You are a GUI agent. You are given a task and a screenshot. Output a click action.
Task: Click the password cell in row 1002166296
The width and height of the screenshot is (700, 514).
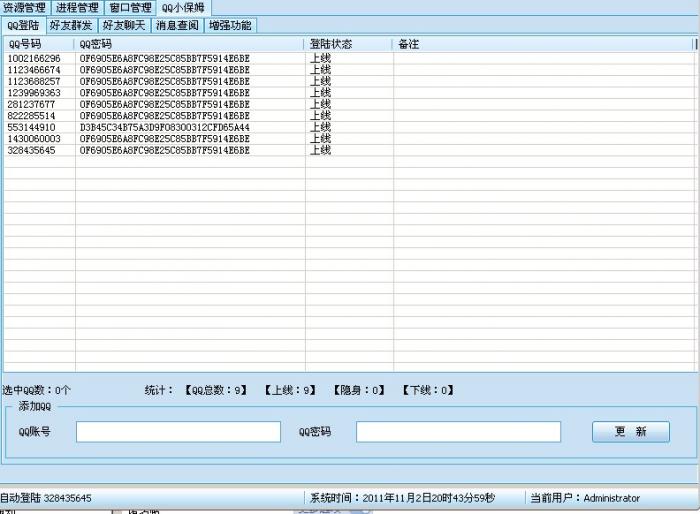point(165,59)
